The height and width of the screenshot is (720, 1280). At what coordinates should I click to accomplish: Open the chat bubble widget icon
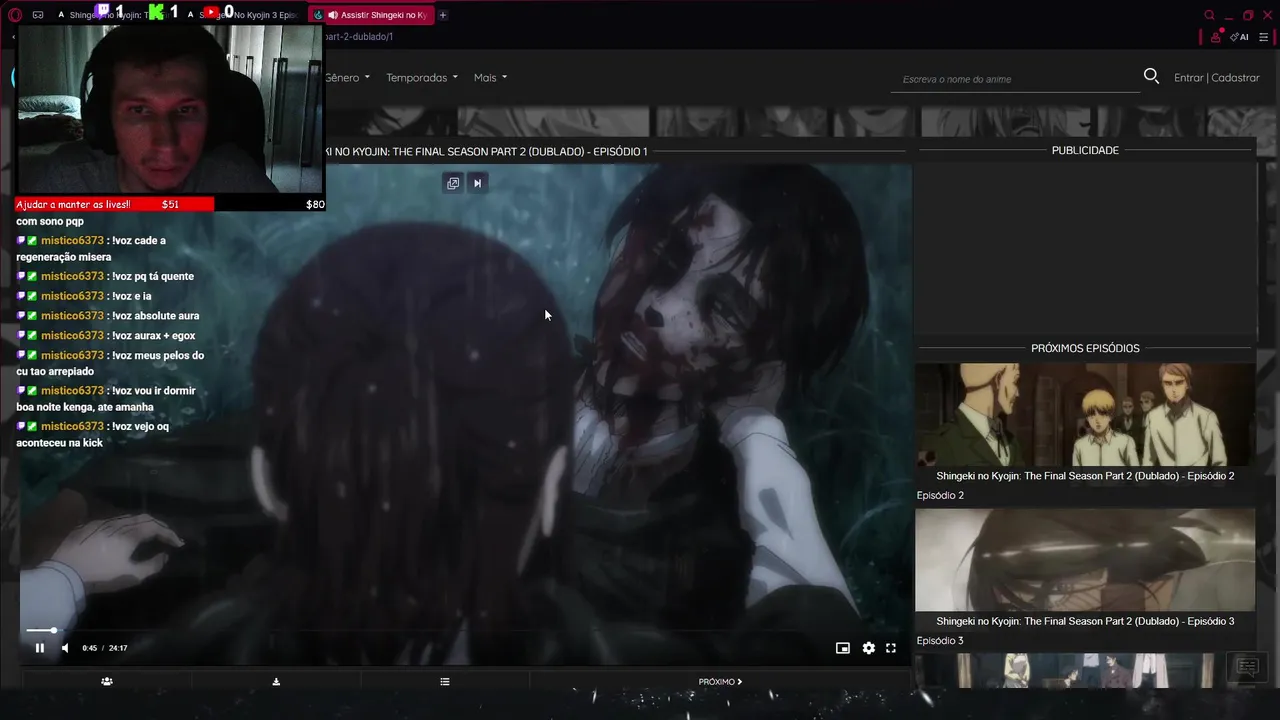click(1247, 667)
